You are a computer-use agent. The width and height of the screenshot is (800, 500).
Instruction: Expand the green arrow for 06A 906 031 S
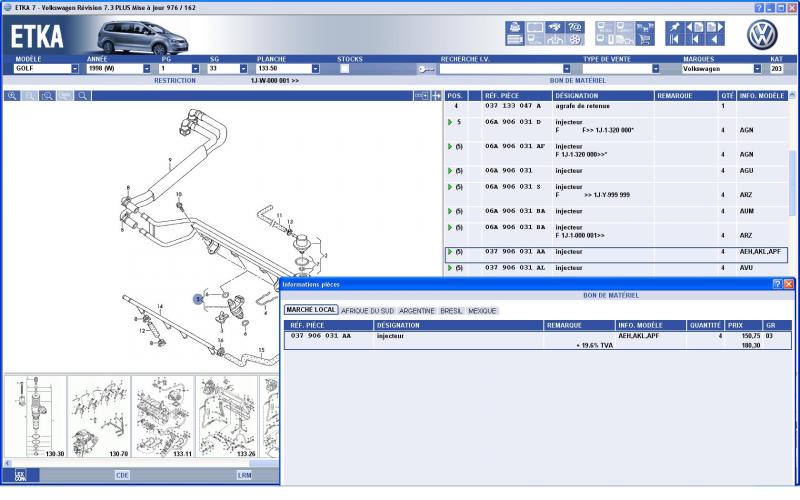click(x=450, y=187)
